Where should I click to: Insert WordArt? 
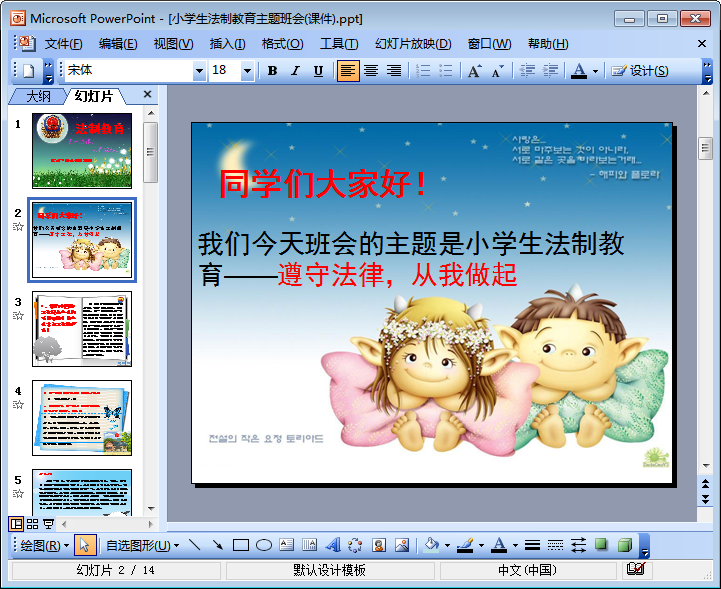pyautogui.click(x=333, y=545)
